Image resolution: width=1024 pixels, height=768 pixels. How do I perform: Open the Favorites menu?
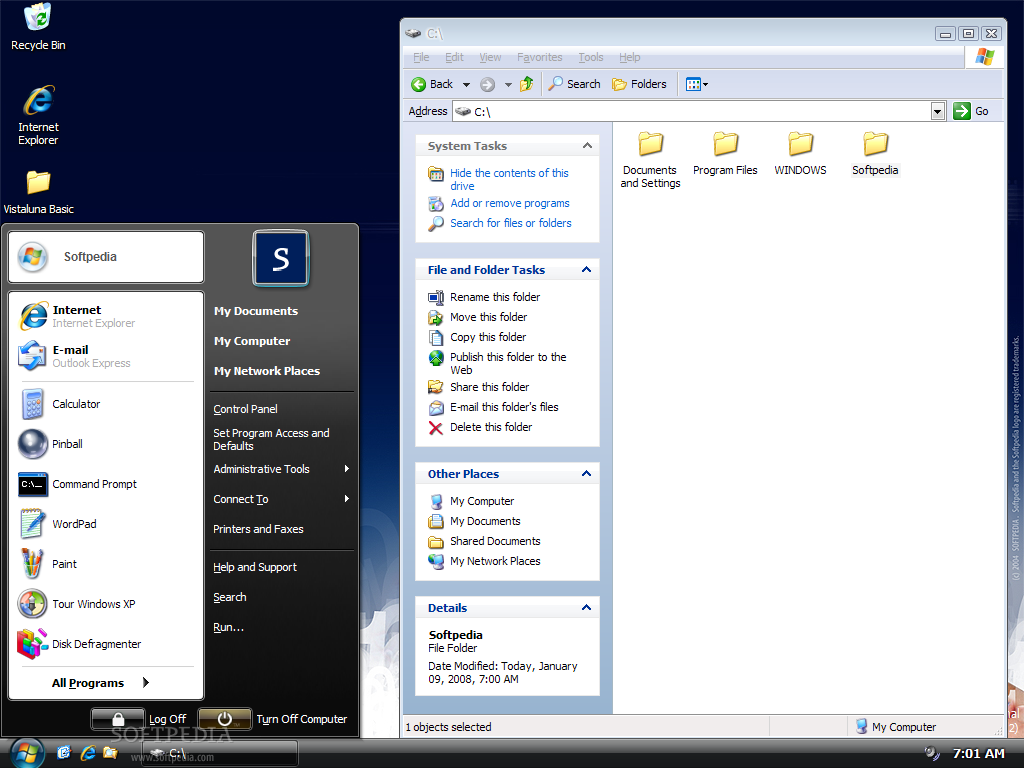pos(539,57)
